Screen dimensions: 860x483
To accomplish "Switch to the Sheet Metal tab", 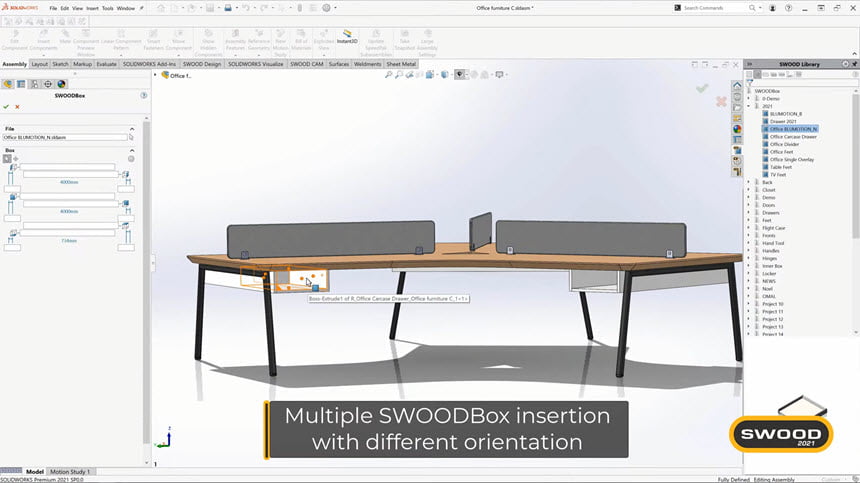I will 401,64.
